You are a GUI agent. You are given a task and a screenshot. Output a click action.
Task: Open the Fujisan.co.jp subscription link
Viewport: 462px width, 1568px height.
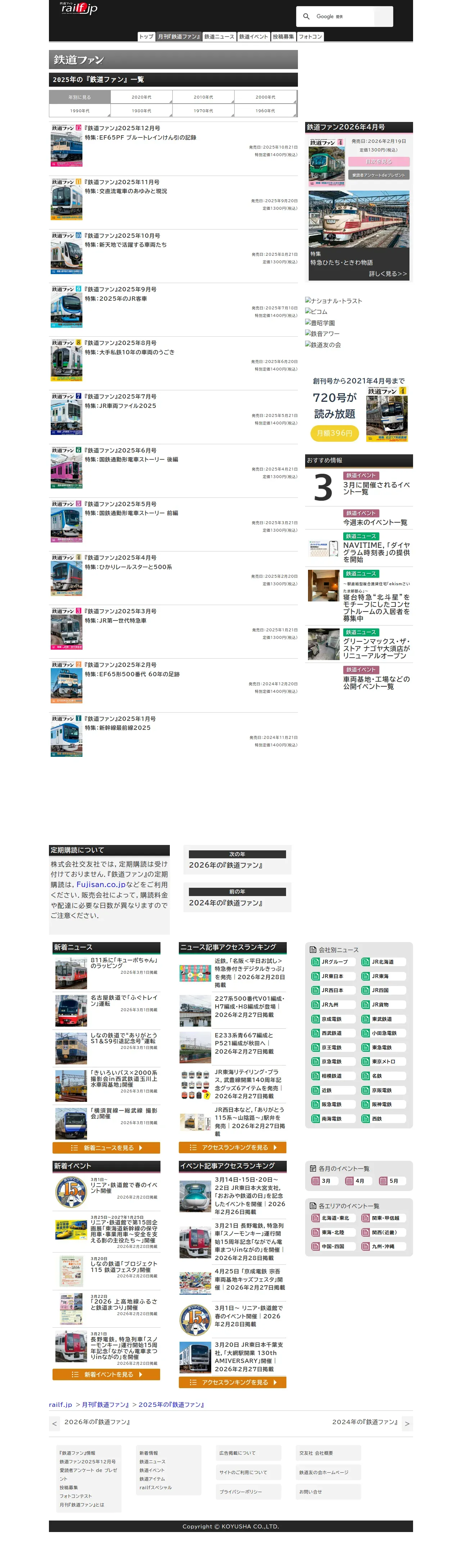point(101,884)
